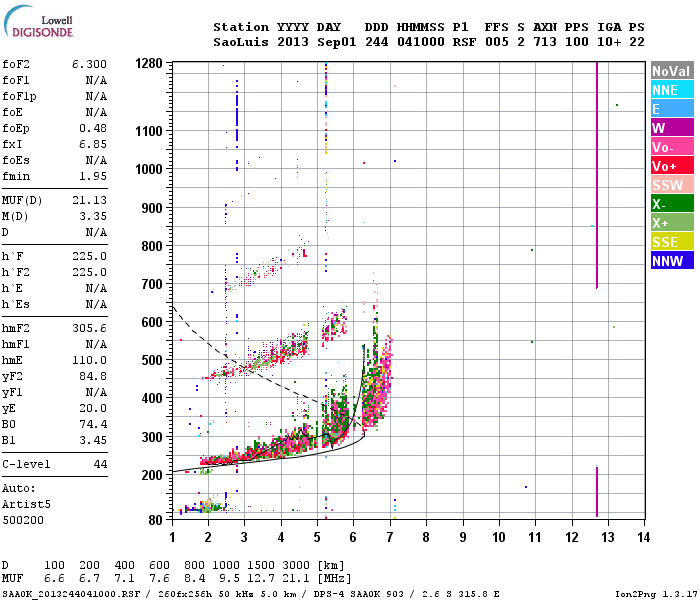Click the fmin value 1.95
This screenshot has height=600, width=700.
pos(93,176)
